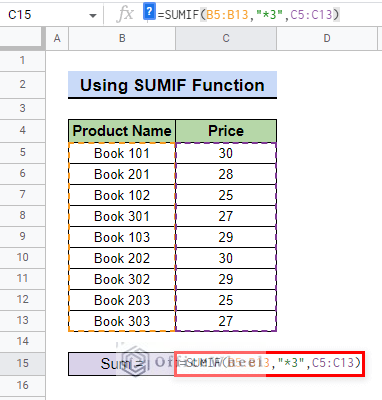The image size is (382, 400).
Task: Click the Sum = label cell
Action: tap(122, 364)
